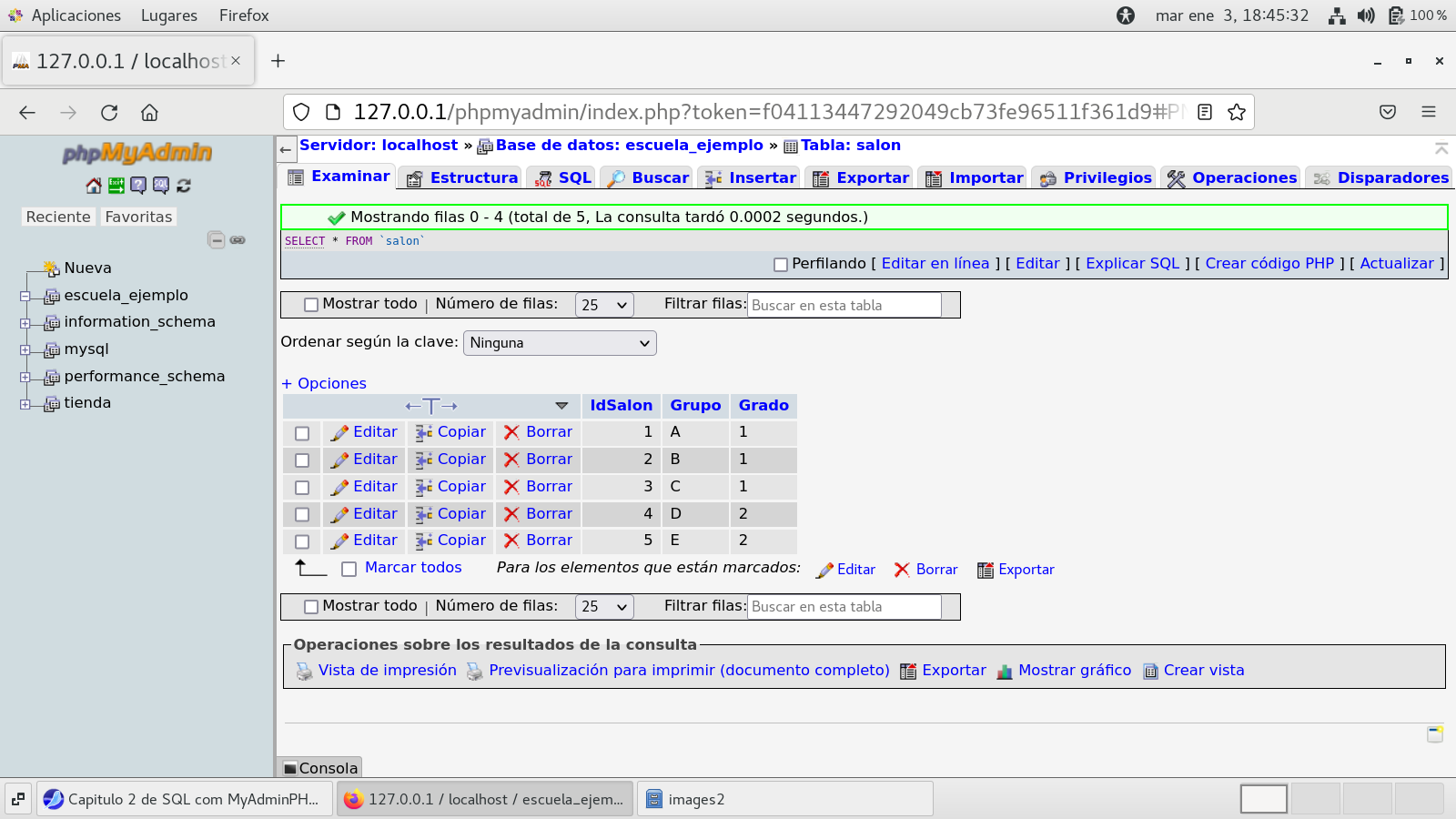The image size is (1456, 819).
Task: Click the log out icon in sidebar
Action: coord(116,186)
